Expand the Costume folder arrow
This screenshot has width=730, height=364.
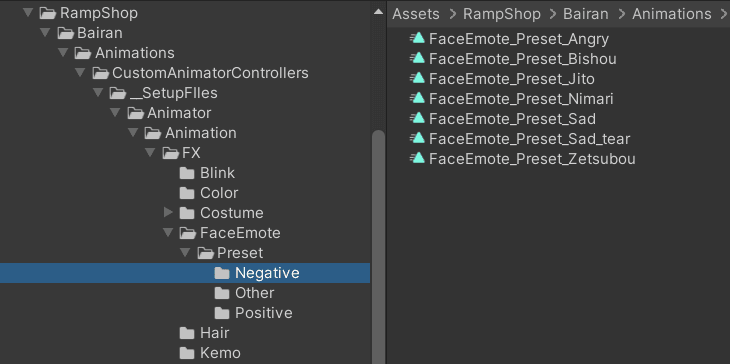(168, 213)
